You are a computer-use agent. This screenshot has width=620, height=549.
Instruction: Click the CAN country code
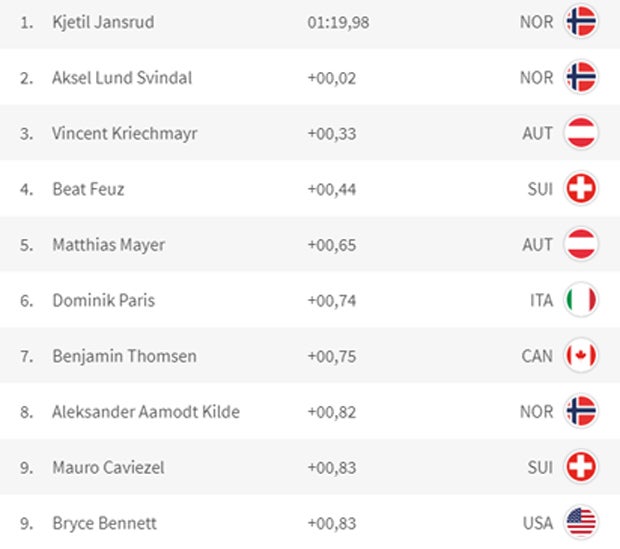tap(536, 356)
